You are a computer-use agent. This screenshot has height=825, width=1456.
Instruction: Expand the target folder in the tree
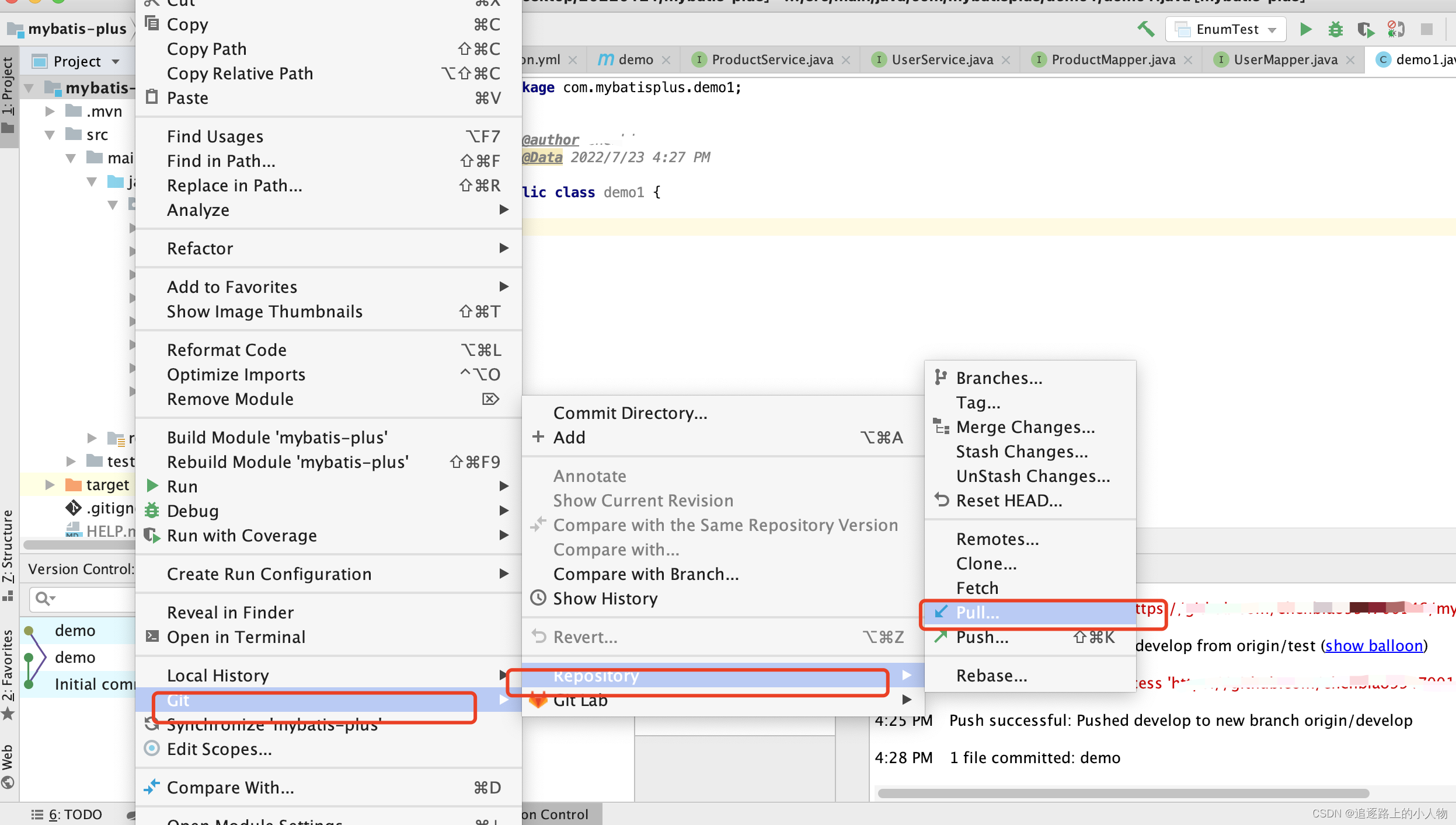click(x=50, y=485)
